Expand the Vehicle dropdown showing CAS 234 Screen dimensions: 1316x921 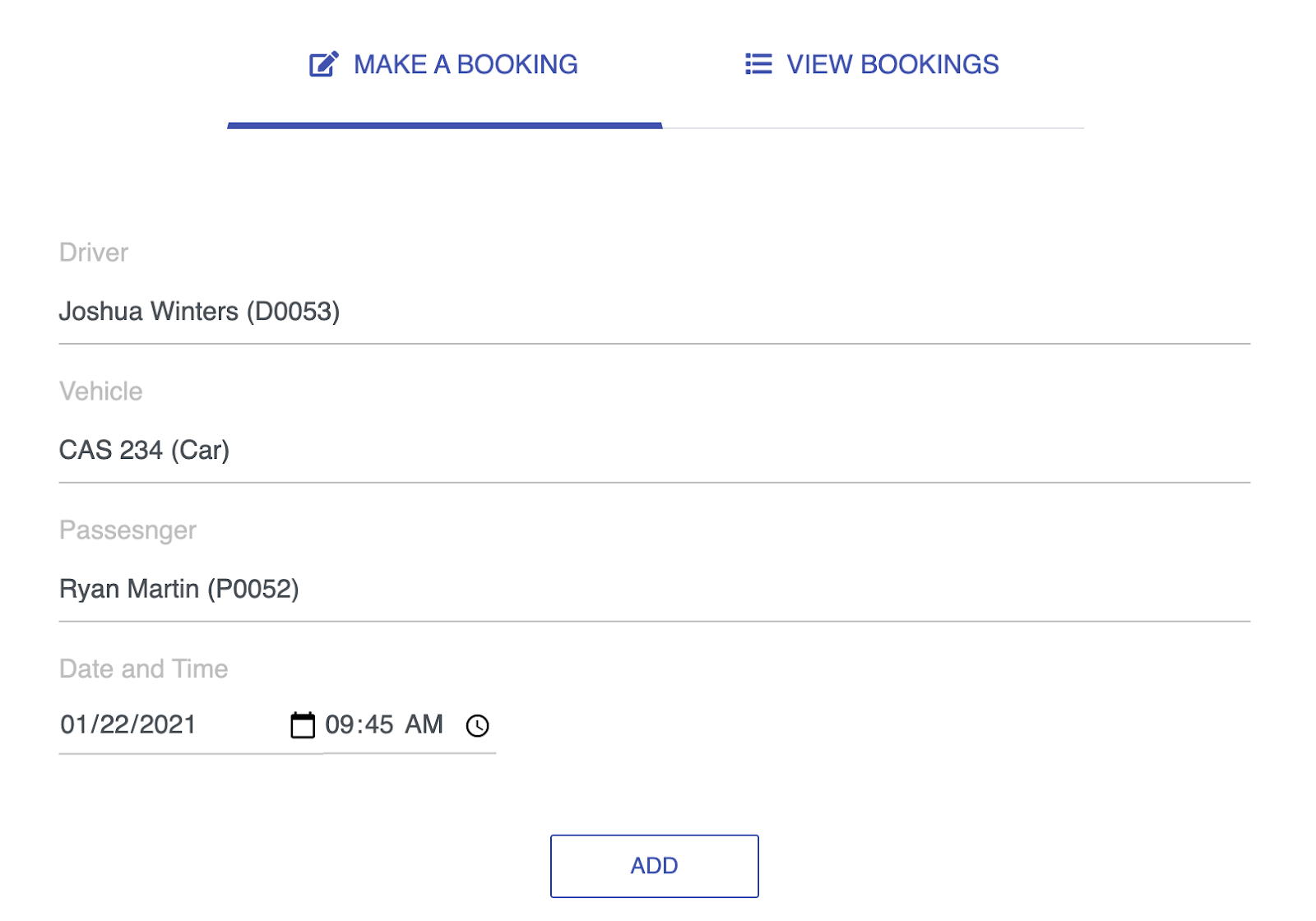click(x=654, y=451)
